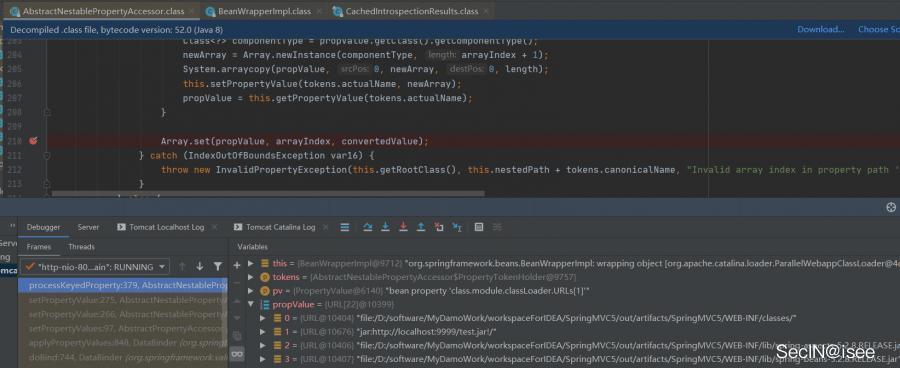900x368 pixels.
Task: Click the Show Watches glasses icon
Action: click(x=236, y=354)
